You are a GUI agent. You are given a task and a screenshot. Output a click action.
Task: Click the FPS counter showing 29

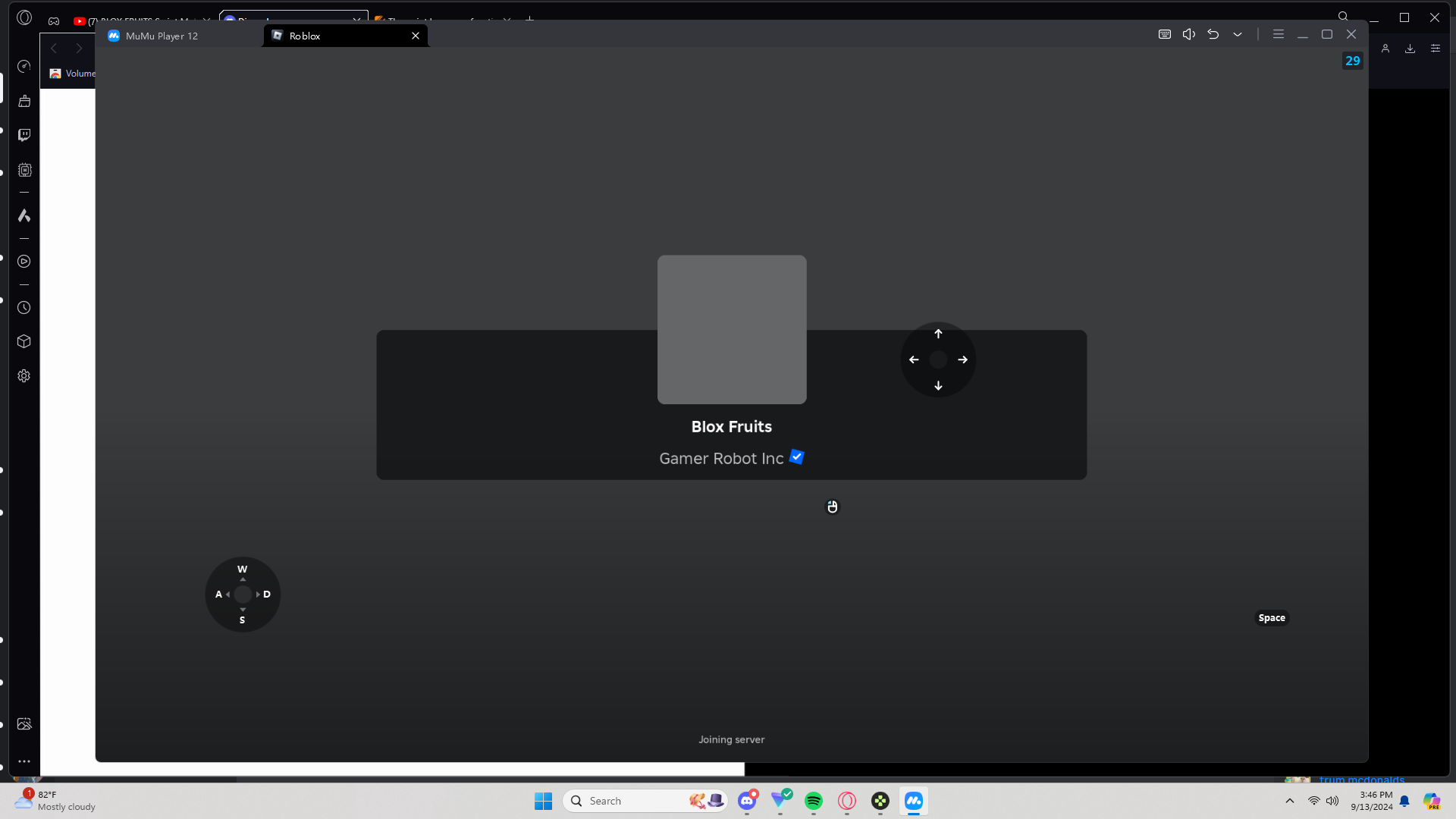(x=1353, y=61)
